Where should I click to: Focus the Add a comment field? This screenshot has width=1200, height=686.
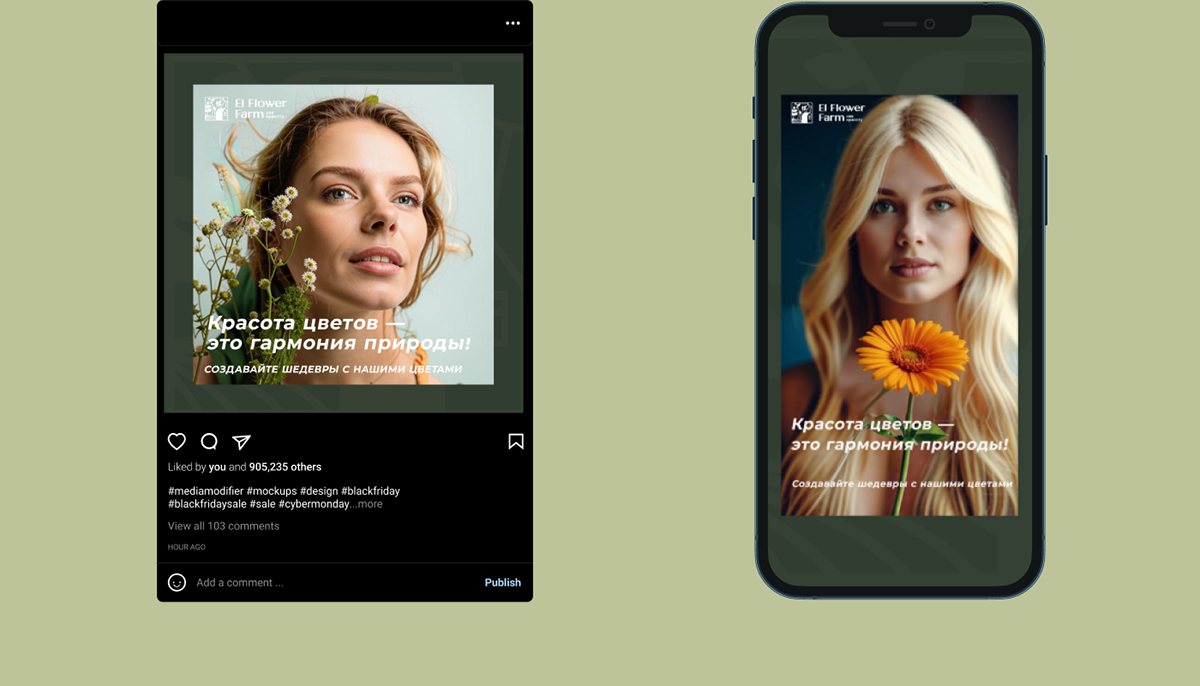pos(300,582)
